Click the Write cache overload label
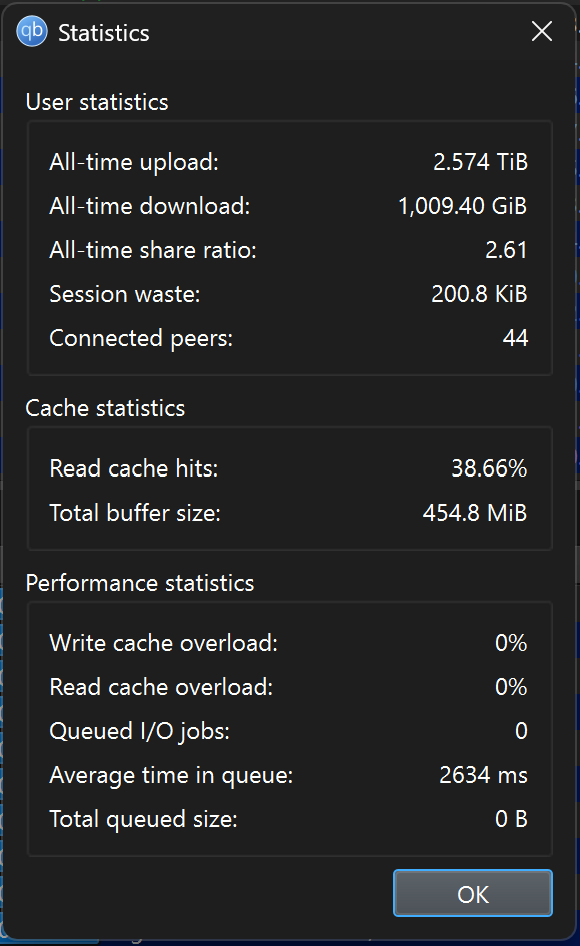The height and width of the screenshot is (946, 580). coord(164,643)
